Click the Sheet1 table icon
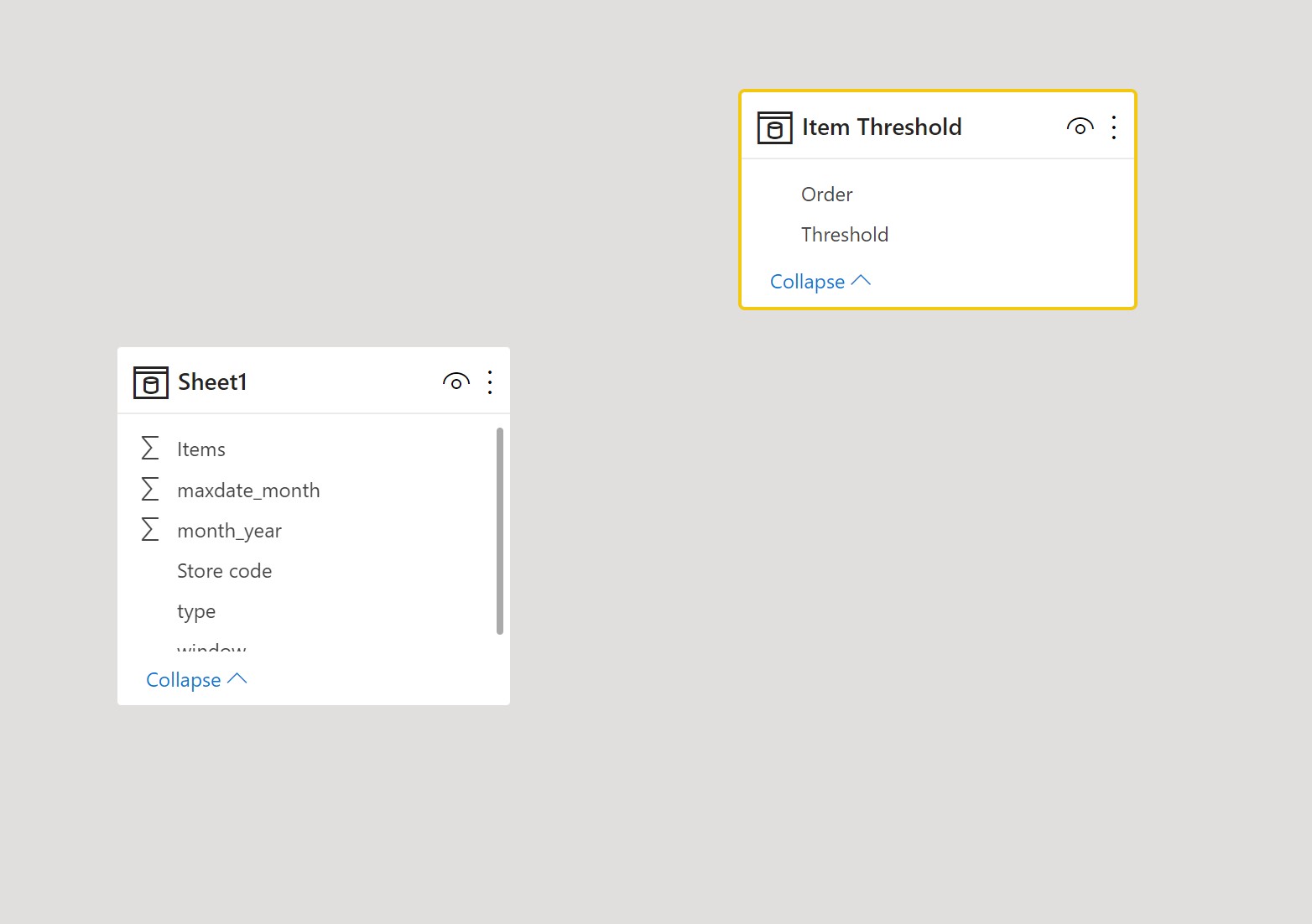This screenshot has height=924, width=1312. pyautogui.click(x=150, y=382)
